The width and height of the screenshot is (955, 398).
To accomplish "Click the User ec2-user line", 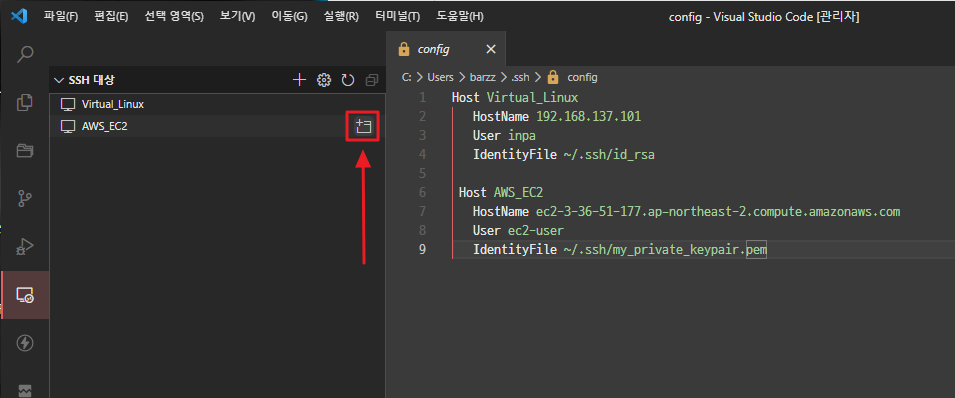I will click(518, 231).
